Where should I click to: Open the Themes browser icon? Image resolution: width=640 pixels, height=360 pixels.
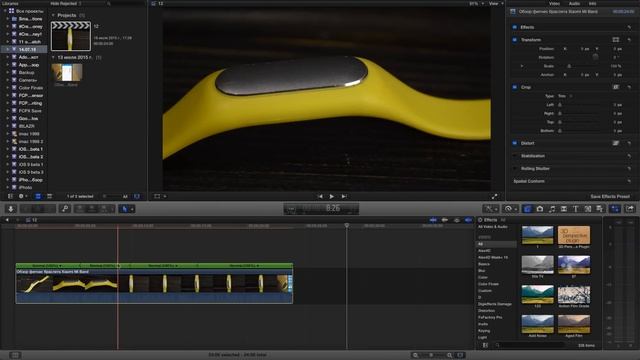click(x=600, y=209)
